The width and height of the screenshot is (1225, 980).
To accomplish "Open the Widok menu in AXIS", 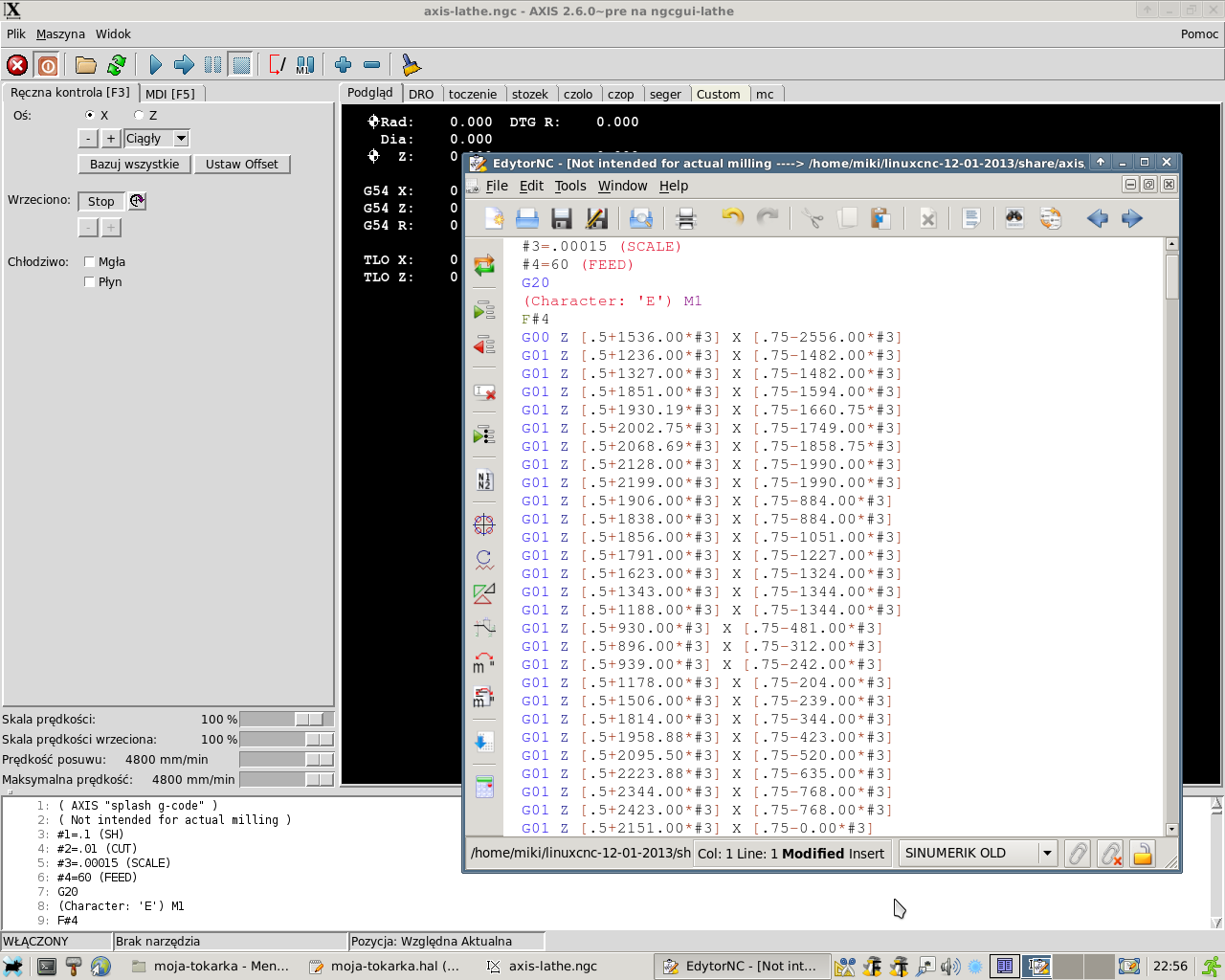I will [x=113, y=33].
